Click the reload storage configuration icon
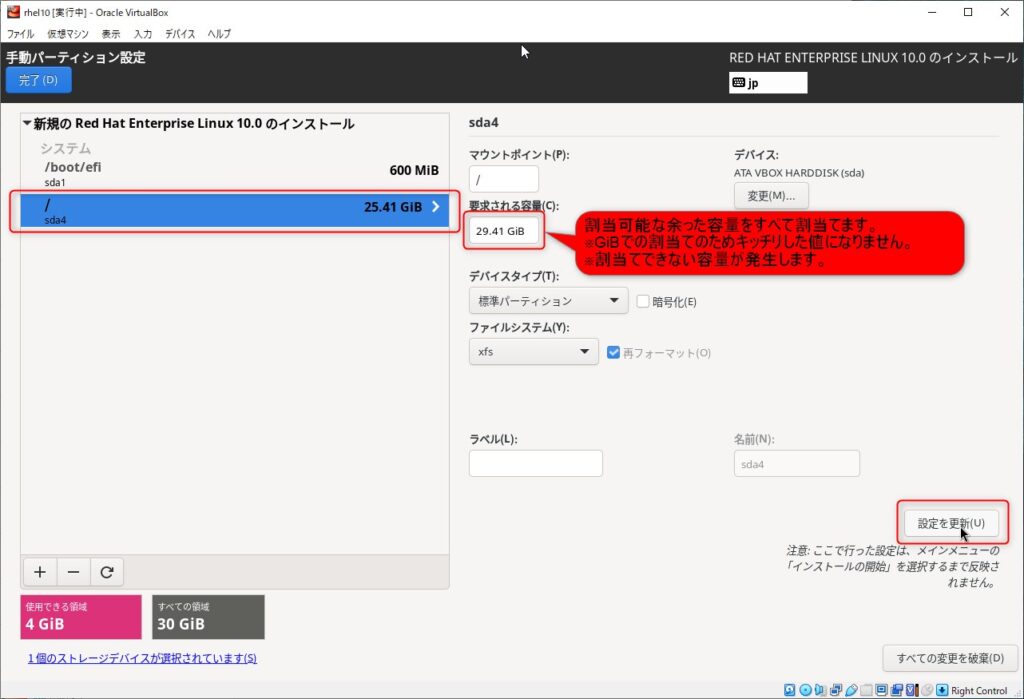This screenshot has height=699, width=1024. (106, 572)
